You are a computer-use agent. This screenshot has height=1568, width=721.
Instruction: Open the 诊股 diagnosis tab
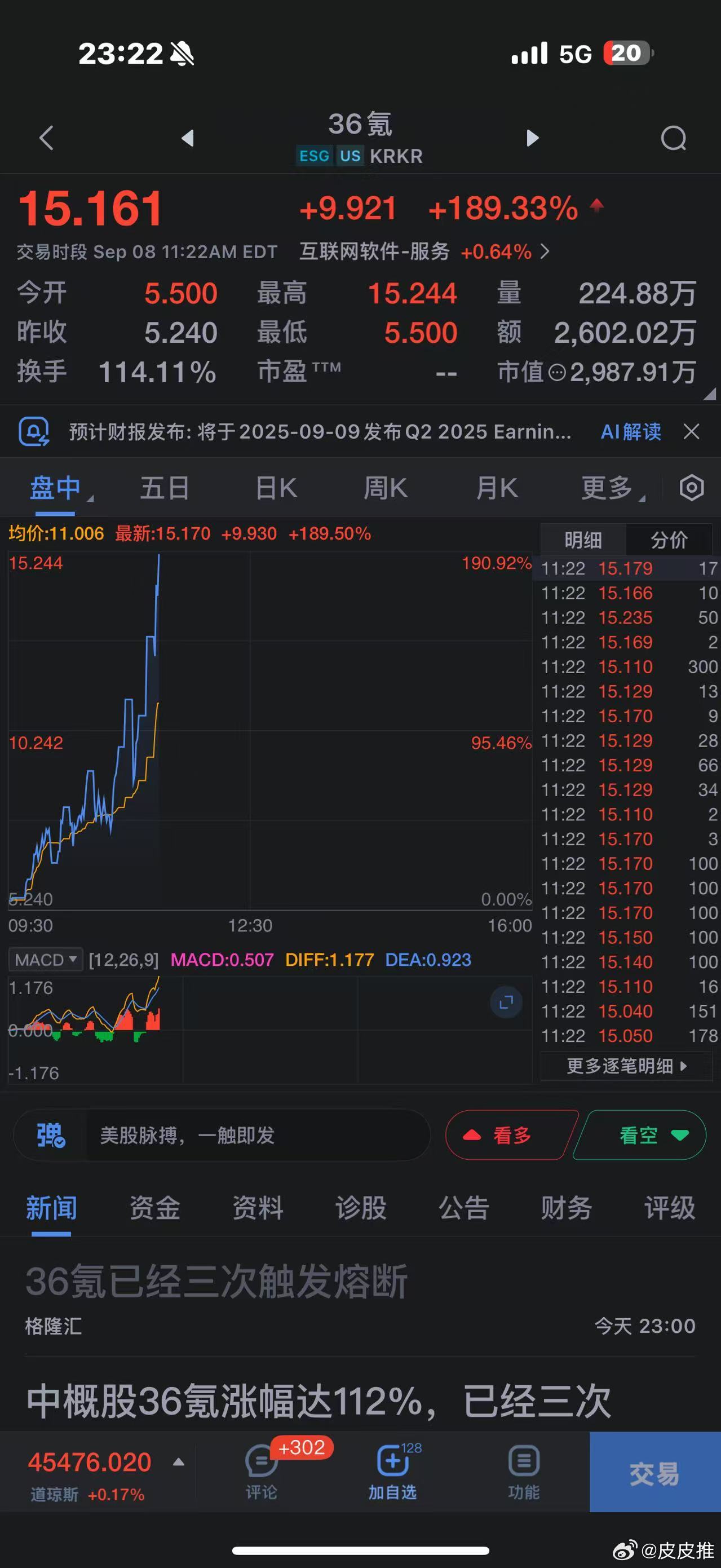(361, 1208)
